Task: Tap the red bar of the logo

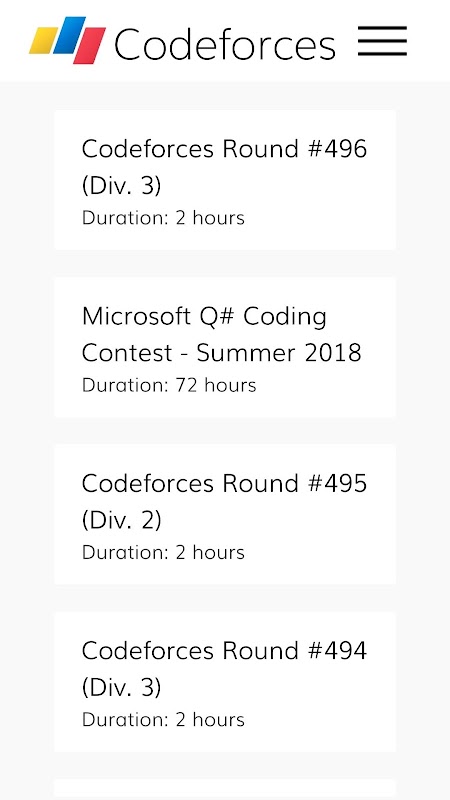Action: [89, 46]
